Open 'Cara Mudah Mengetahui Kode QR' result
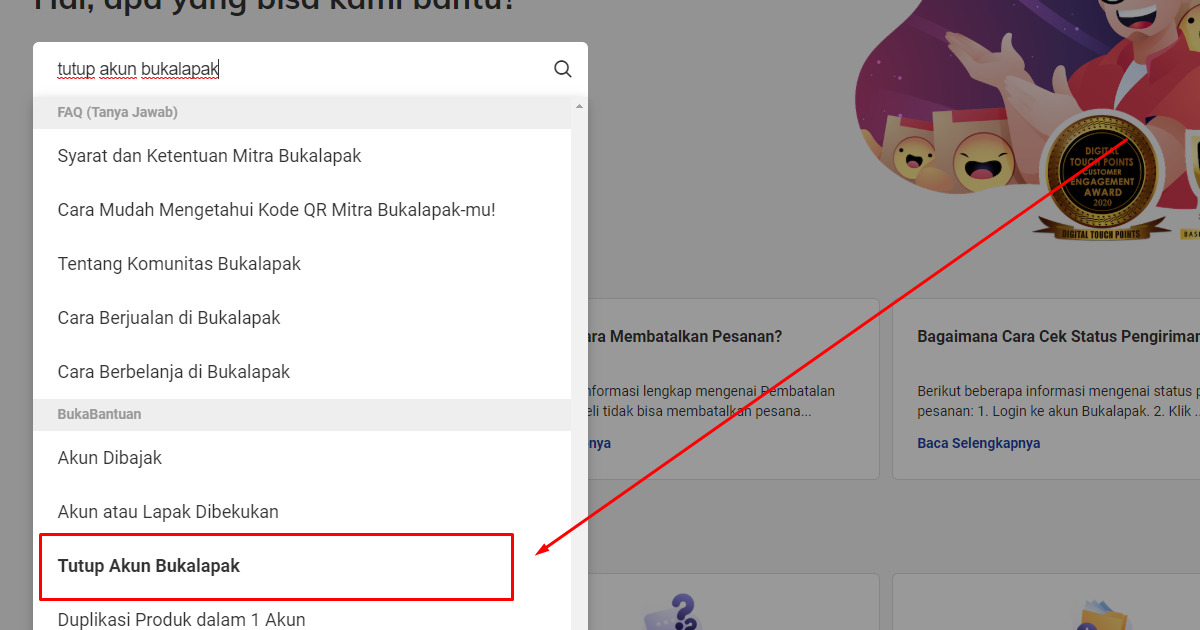The image size is (1200, 630). click(302, 210)
